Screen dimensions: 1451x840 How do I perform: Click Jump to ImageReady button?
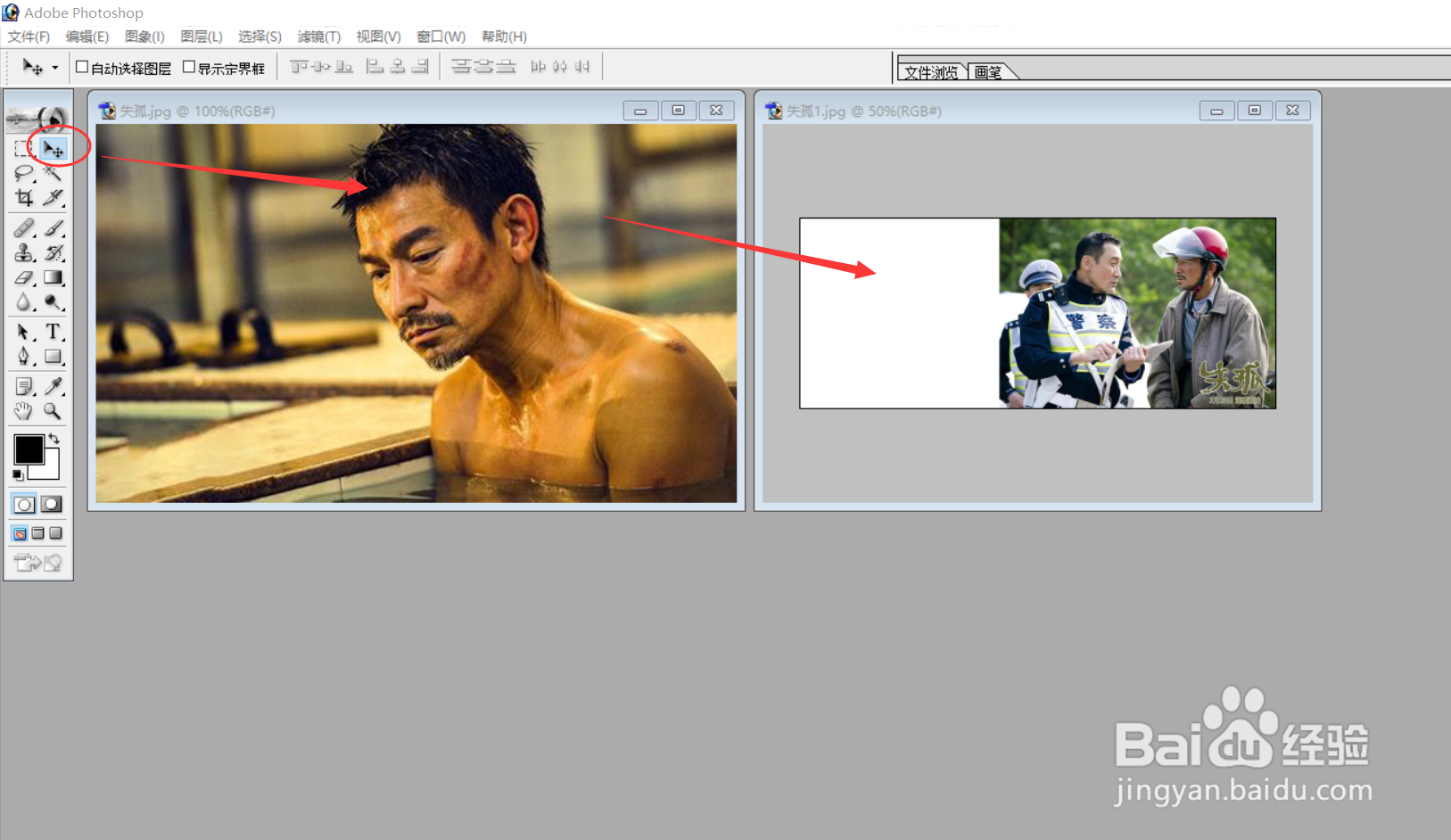pos(38,563)
